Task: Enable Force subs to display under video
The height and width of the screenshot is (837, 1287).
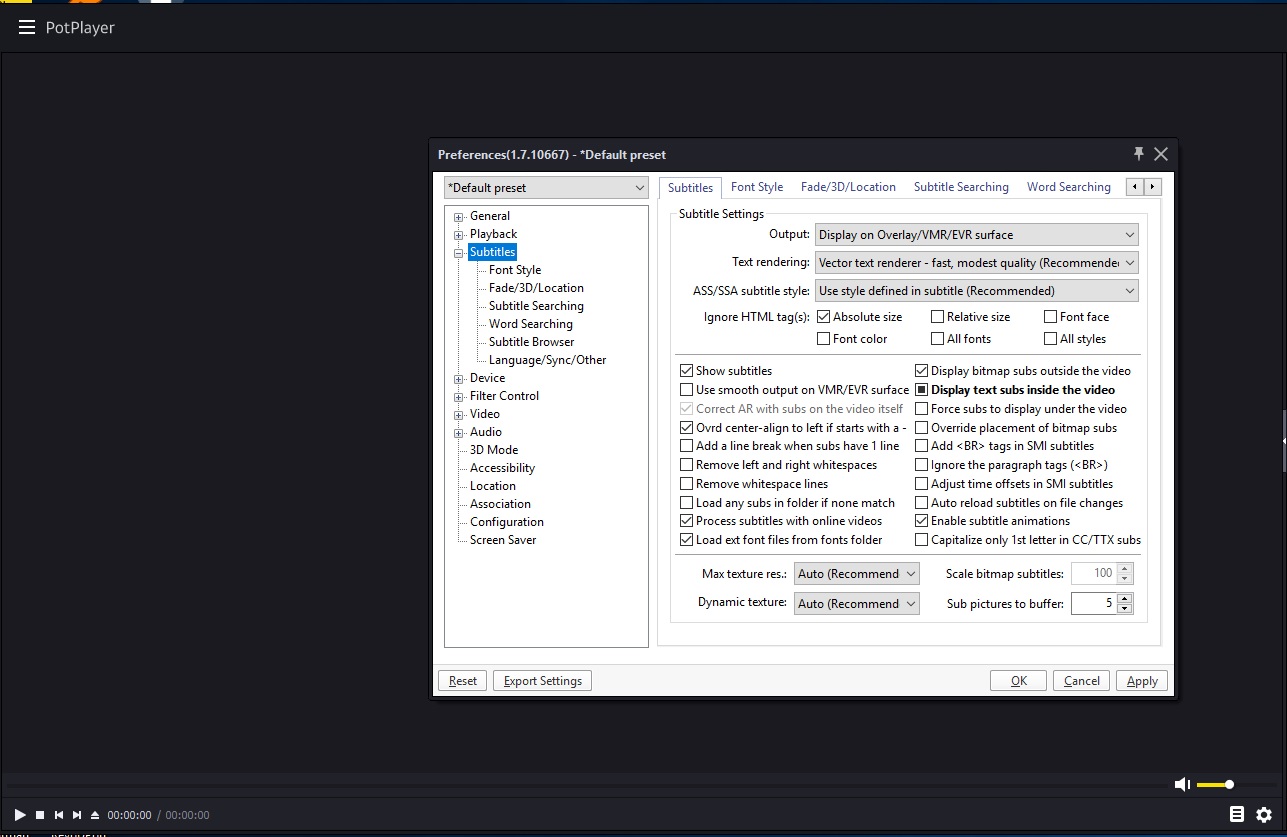Action: coord(922,409)
